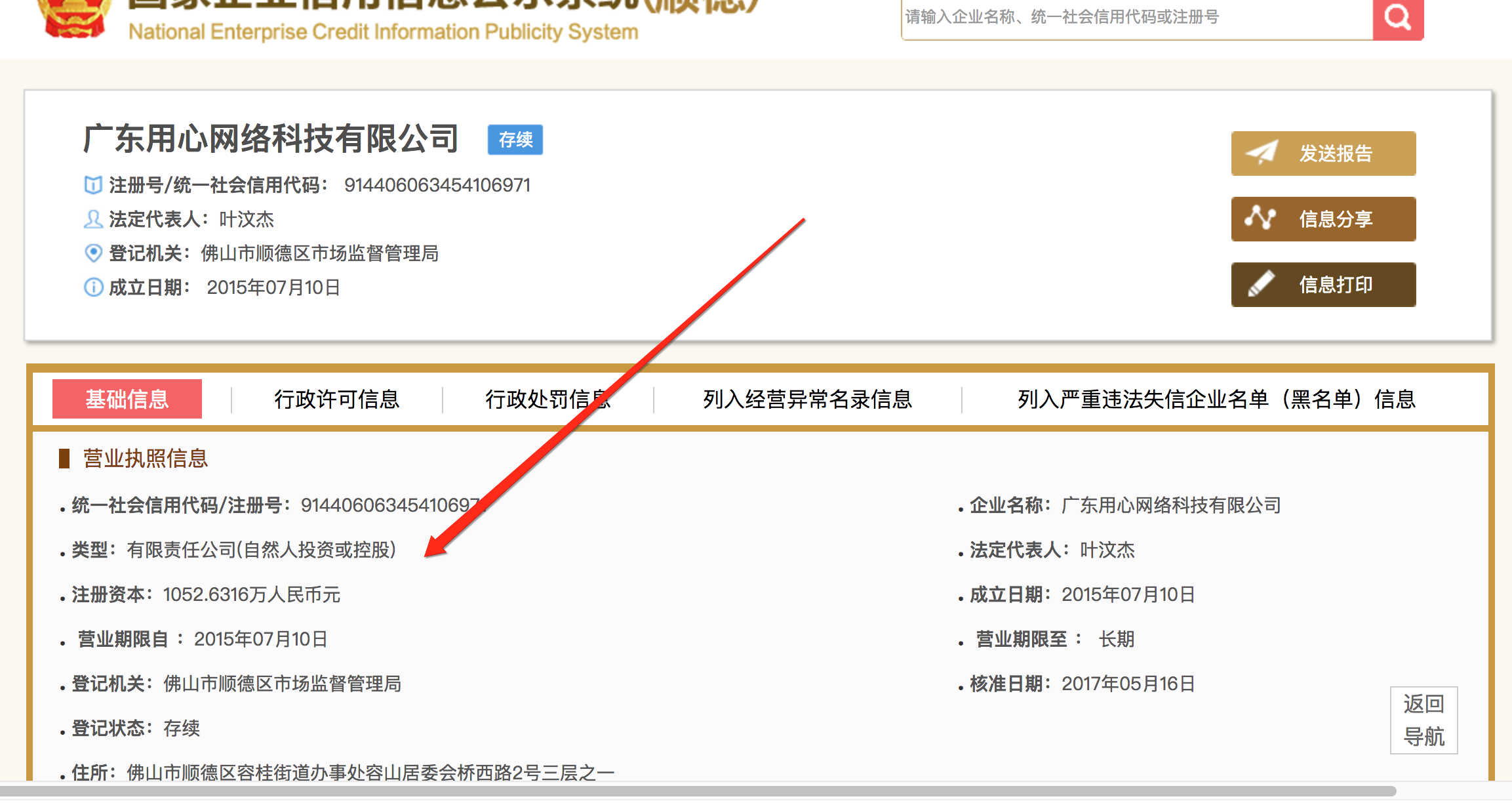Click the establishment date info icon
Image resolution: width=1512 pixels, height=803 pixels.
pos(93,287)
